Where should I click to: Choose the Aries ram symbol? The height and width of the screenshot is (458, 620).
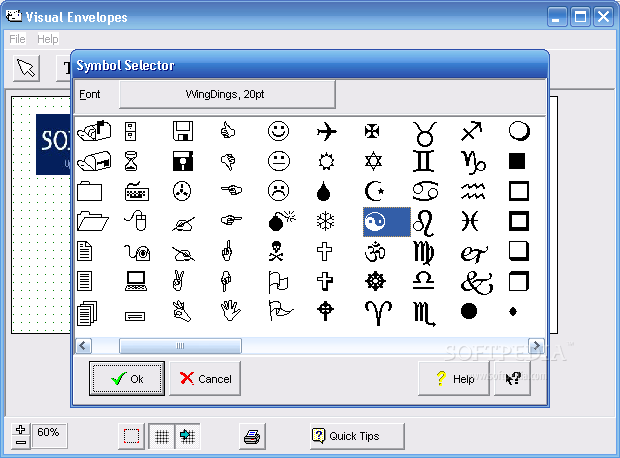click(378, 313)
